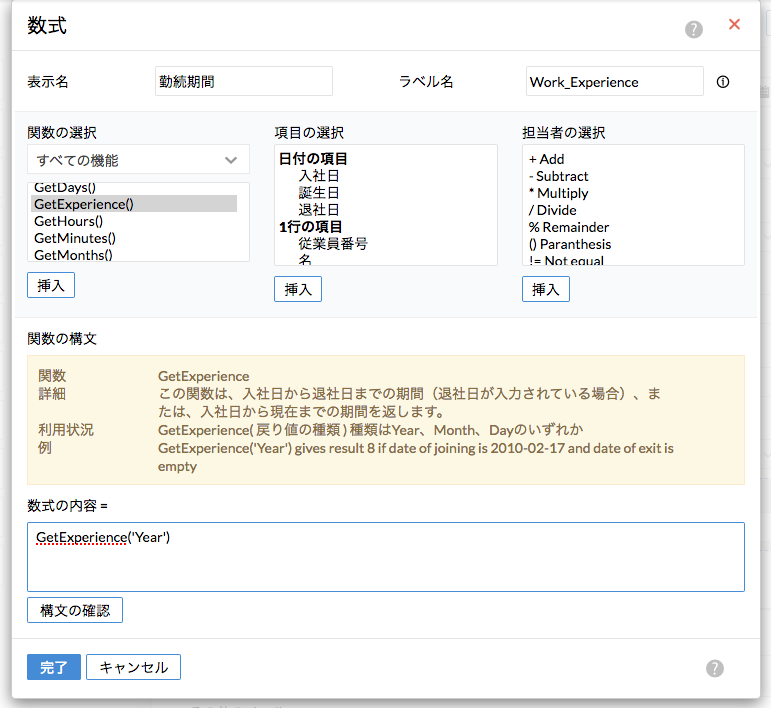
Task: Choose GetHours() from the function list
Action: [69, 221]
